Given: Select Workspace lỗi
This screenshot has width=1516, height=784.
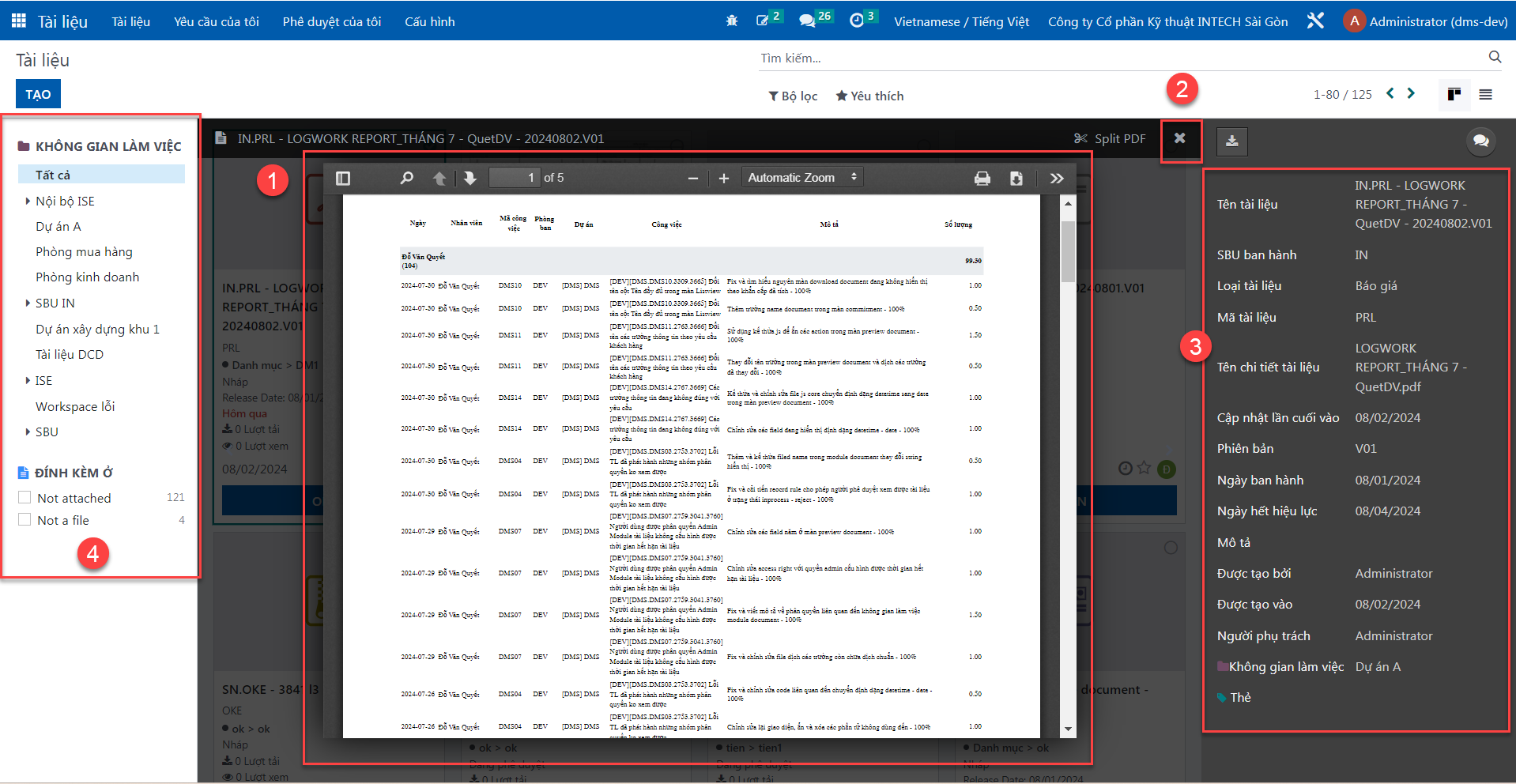Looking at the screenshot, I should [75, 406].
